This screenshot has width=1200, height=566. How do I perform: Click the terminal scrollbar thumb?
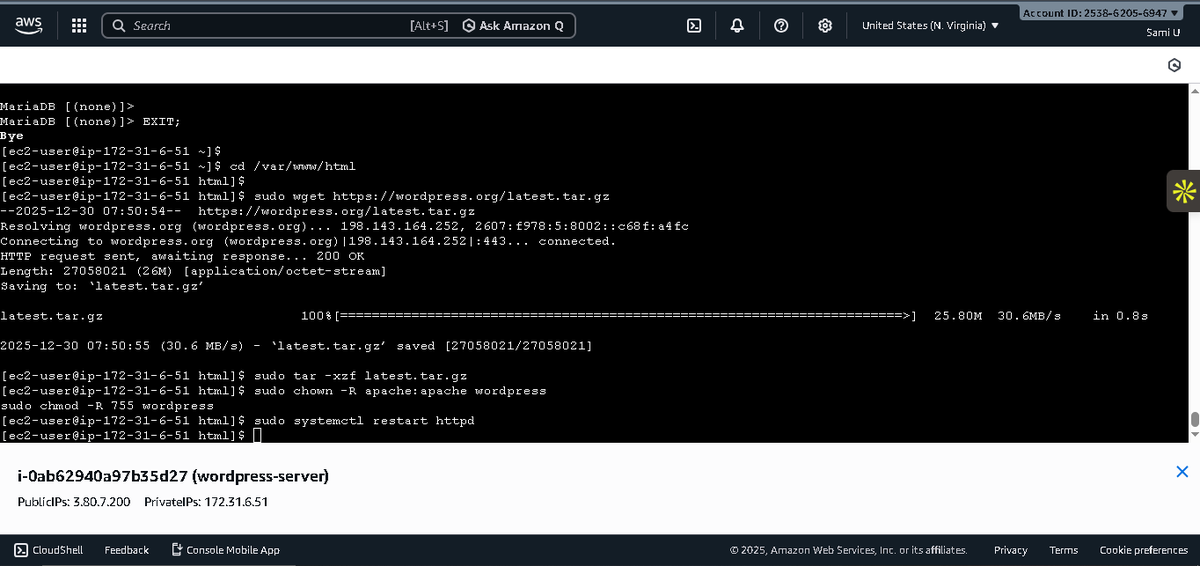pos(1193,419)
